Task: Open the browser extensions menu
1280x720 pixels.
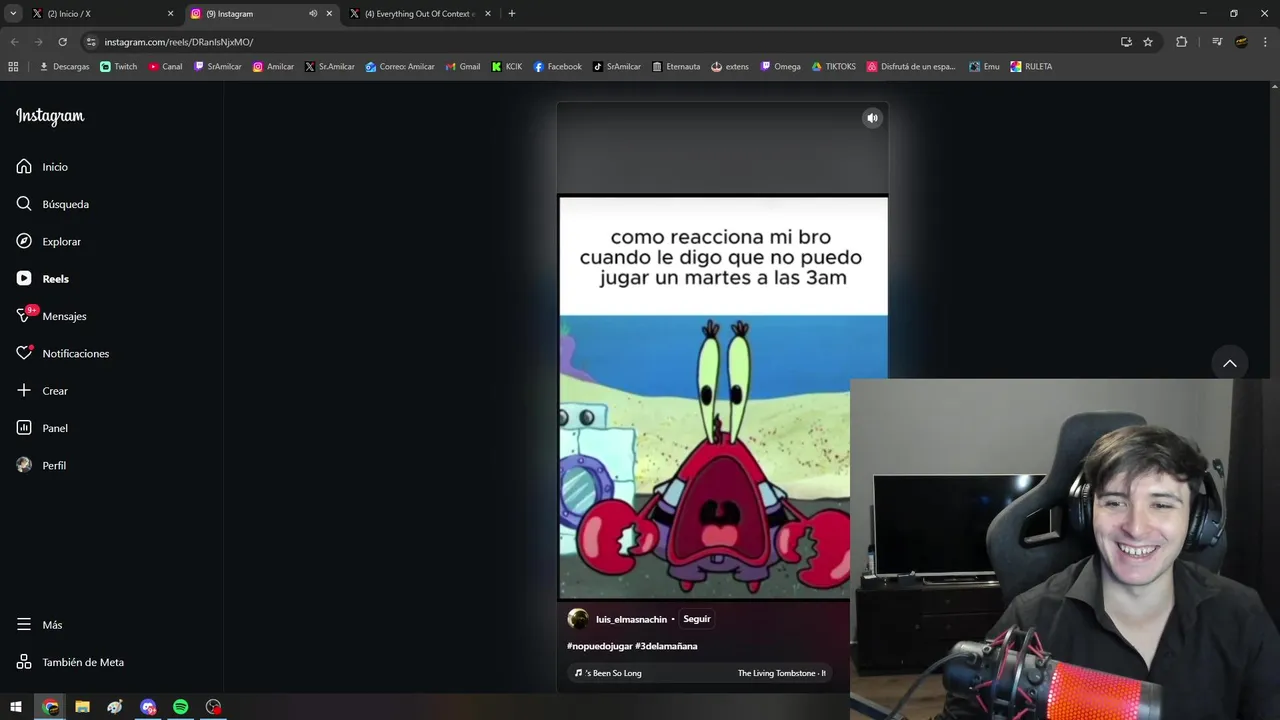Action: [x=1182, y=42]
